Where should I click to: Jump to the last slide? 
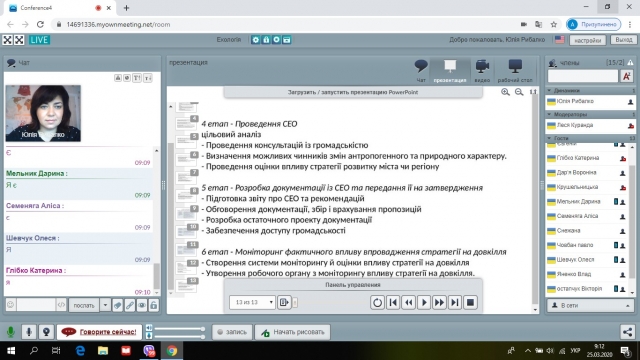click(455, 302)
